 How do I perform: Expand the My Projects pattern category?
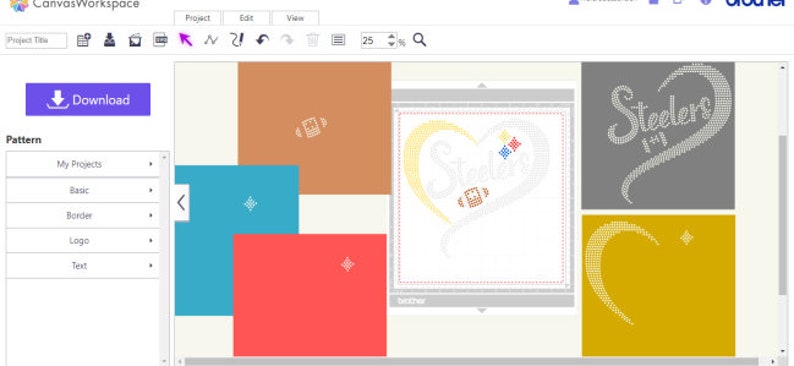(83, 164)
